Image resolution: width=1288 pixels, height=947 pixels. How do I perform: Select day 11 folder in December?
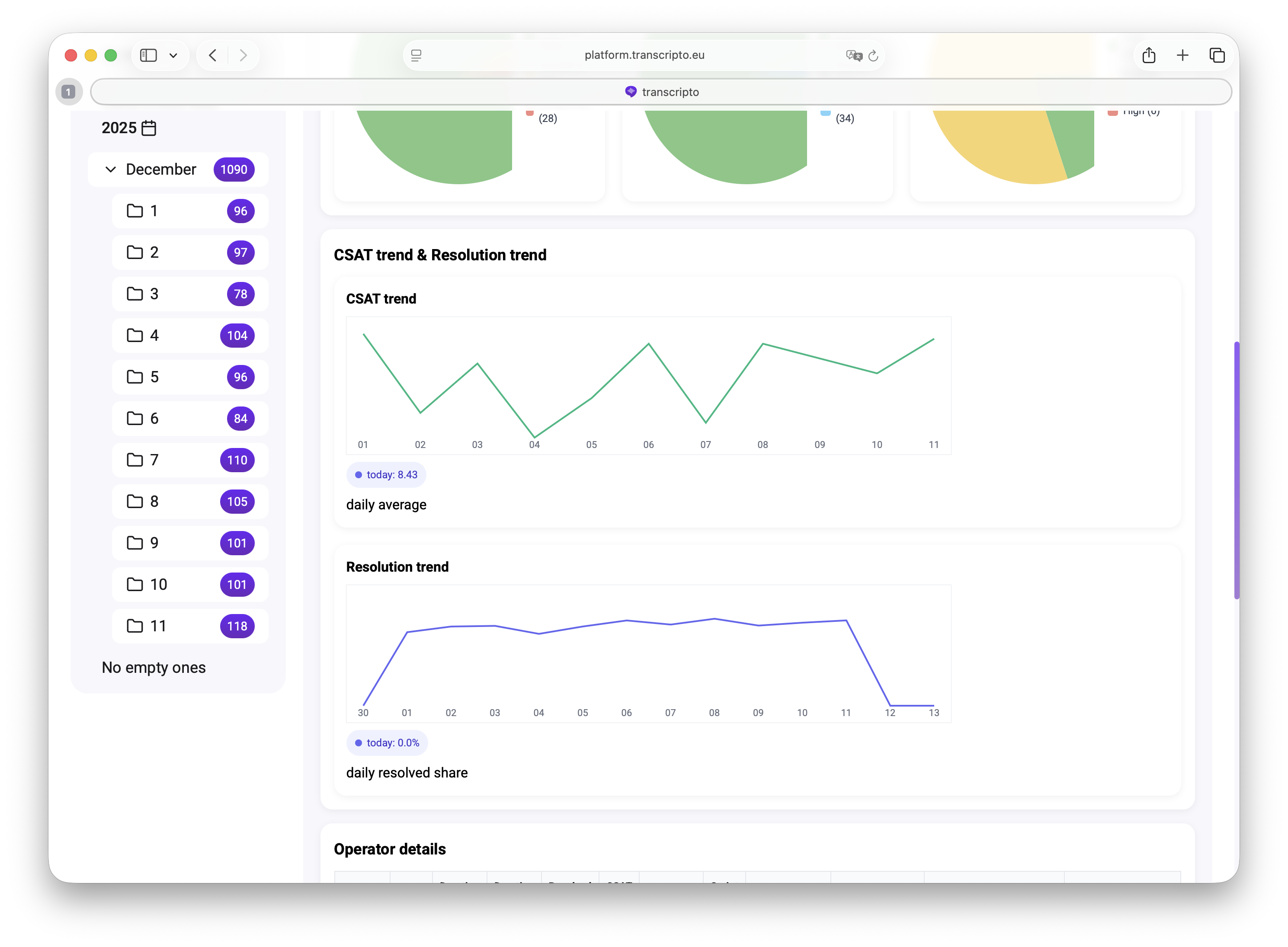pos(190,626)
